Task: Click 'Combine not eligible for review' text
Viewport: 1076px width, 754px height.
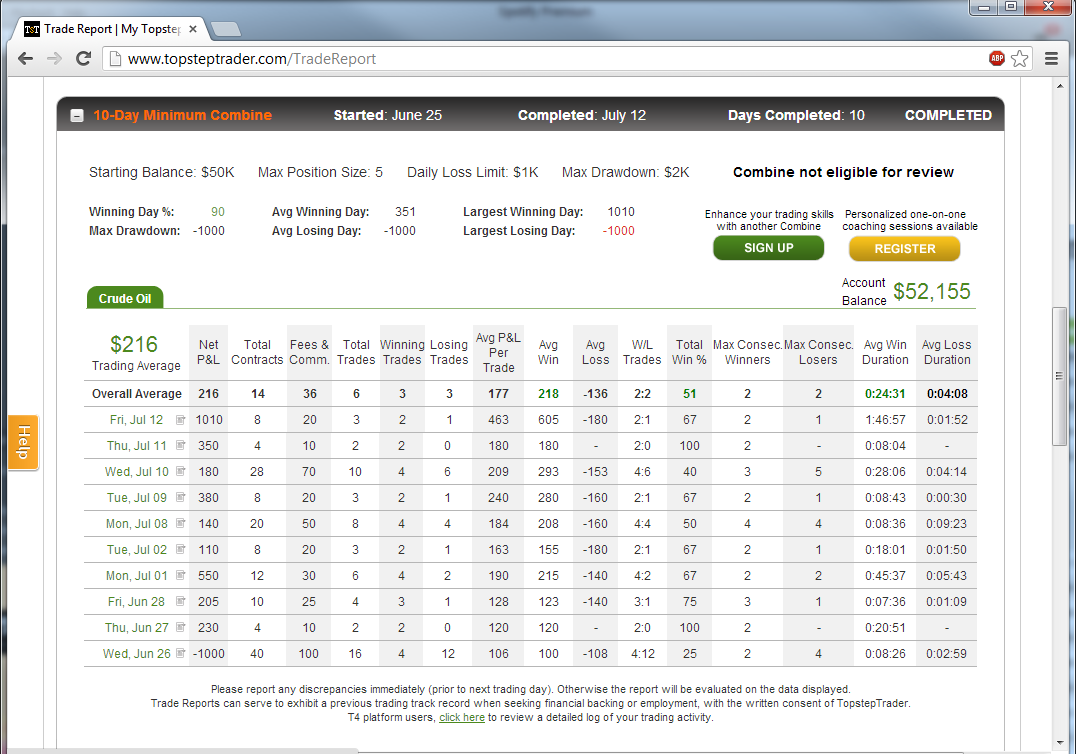Action: click(x=843, y=172)
